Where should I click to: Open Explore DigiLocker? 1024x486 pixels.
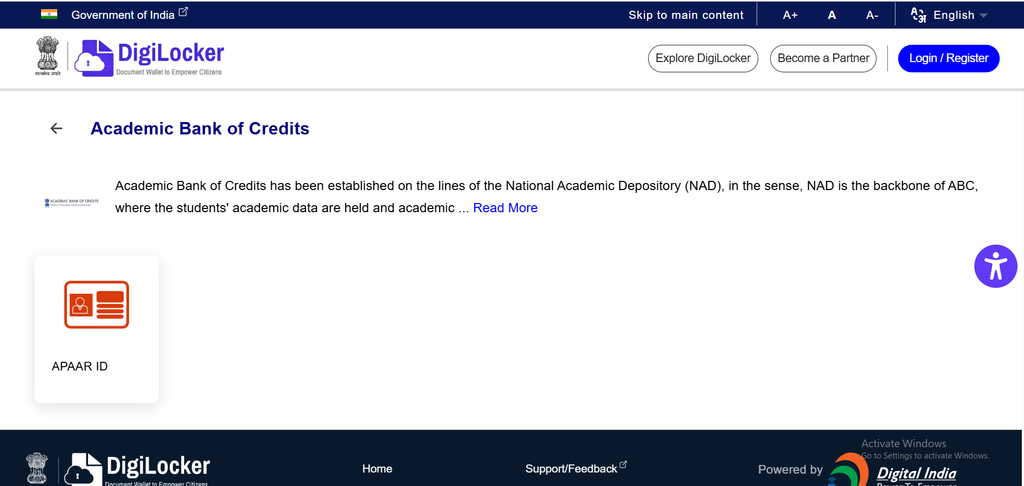click(x=703, y=58)
